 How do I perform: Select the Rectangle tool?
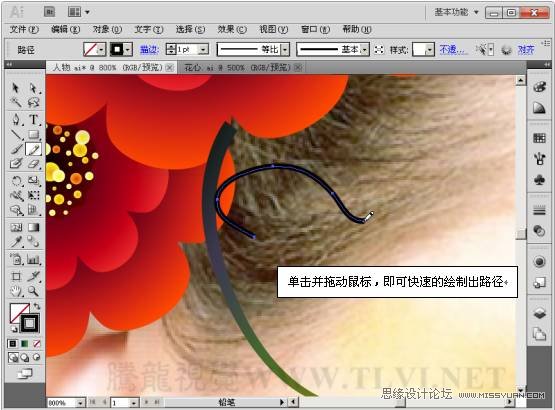coord(34,135)
